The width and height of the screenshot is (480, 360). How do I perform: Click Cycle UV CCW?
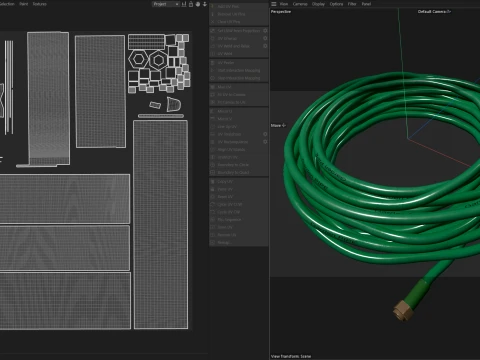[x=239, y=204]
